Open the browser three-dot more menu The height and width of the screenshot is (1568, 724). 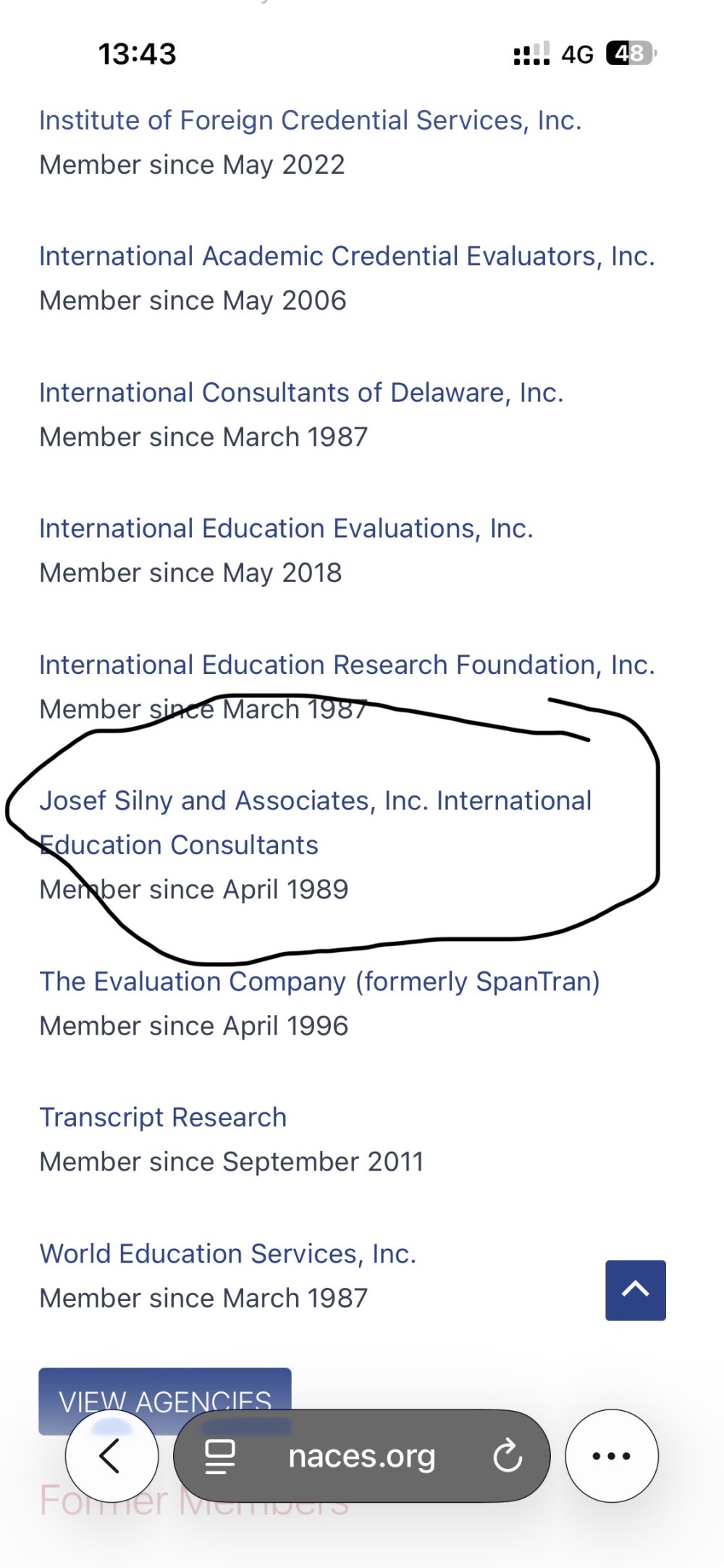point(612,1456)
